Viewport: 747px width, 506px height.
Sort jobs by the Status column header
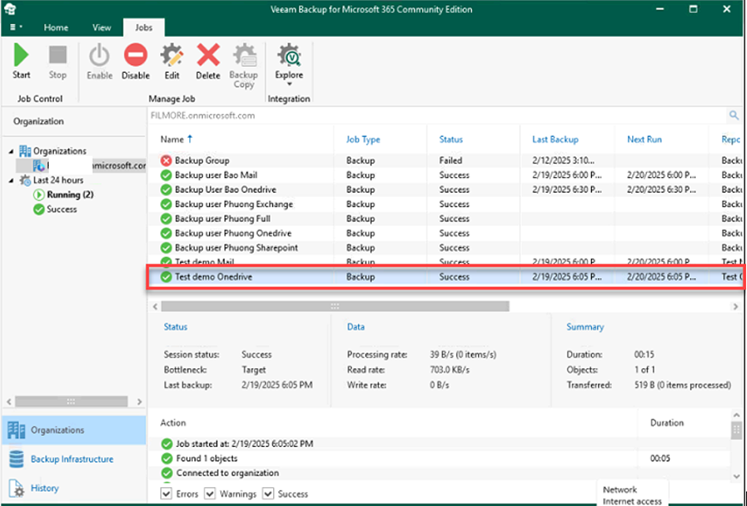[x=451, y=140]
